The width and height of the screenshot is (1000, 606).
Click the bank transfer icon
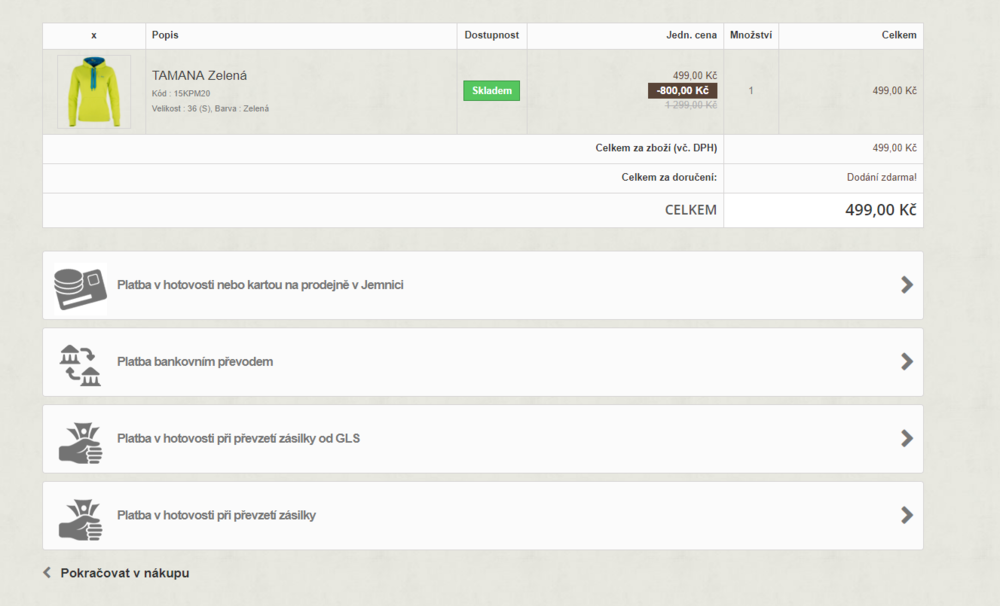click(80, 366)
